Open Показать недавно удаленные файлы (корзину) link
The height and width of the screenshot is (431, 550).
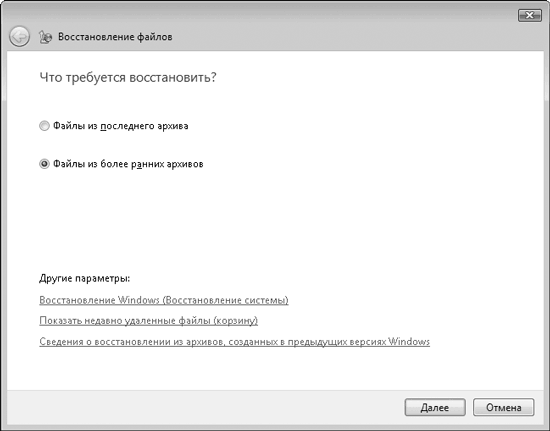(x=148, y=321)
